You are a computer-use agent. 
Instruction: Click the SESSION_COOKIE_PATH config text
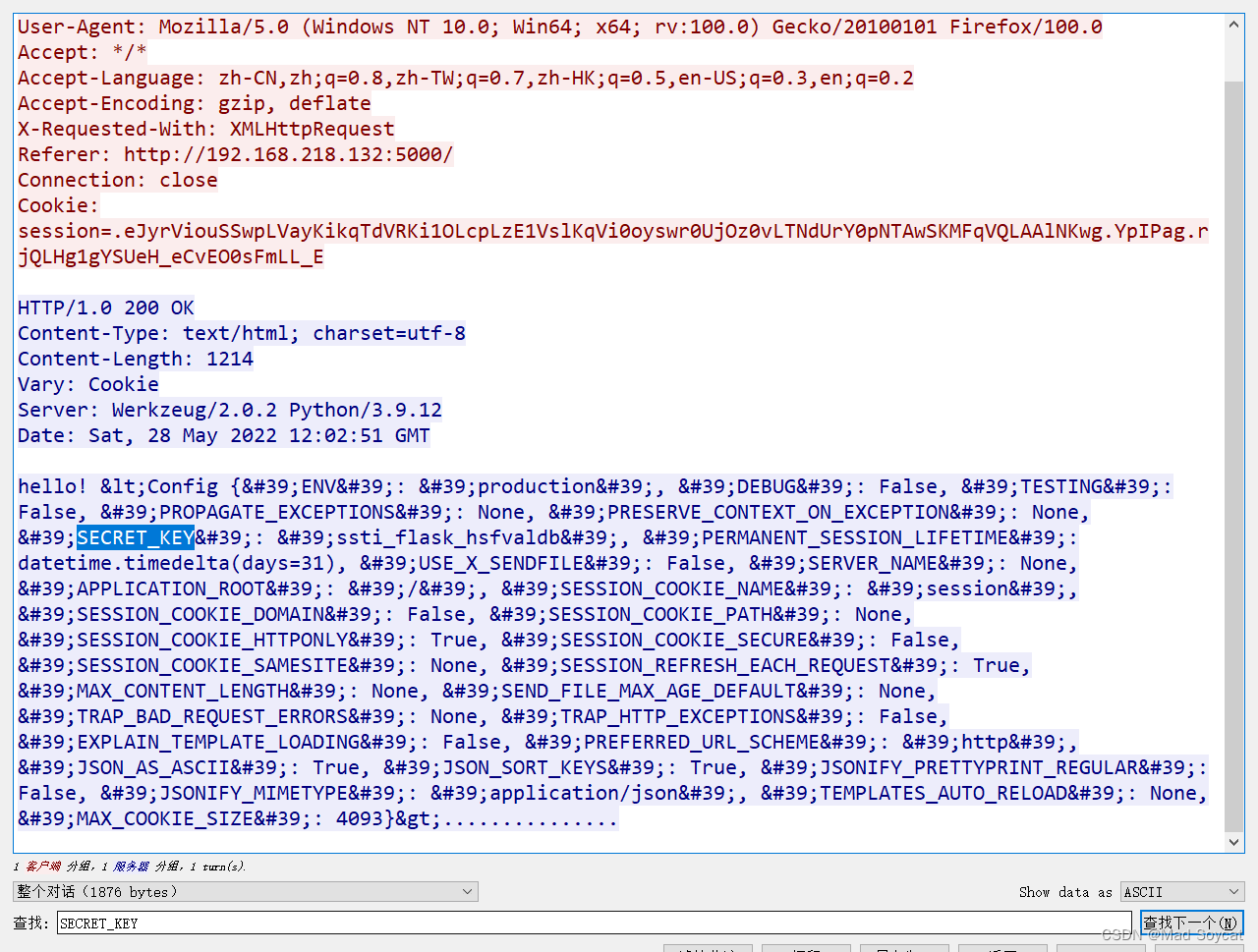tap(660, 614)
